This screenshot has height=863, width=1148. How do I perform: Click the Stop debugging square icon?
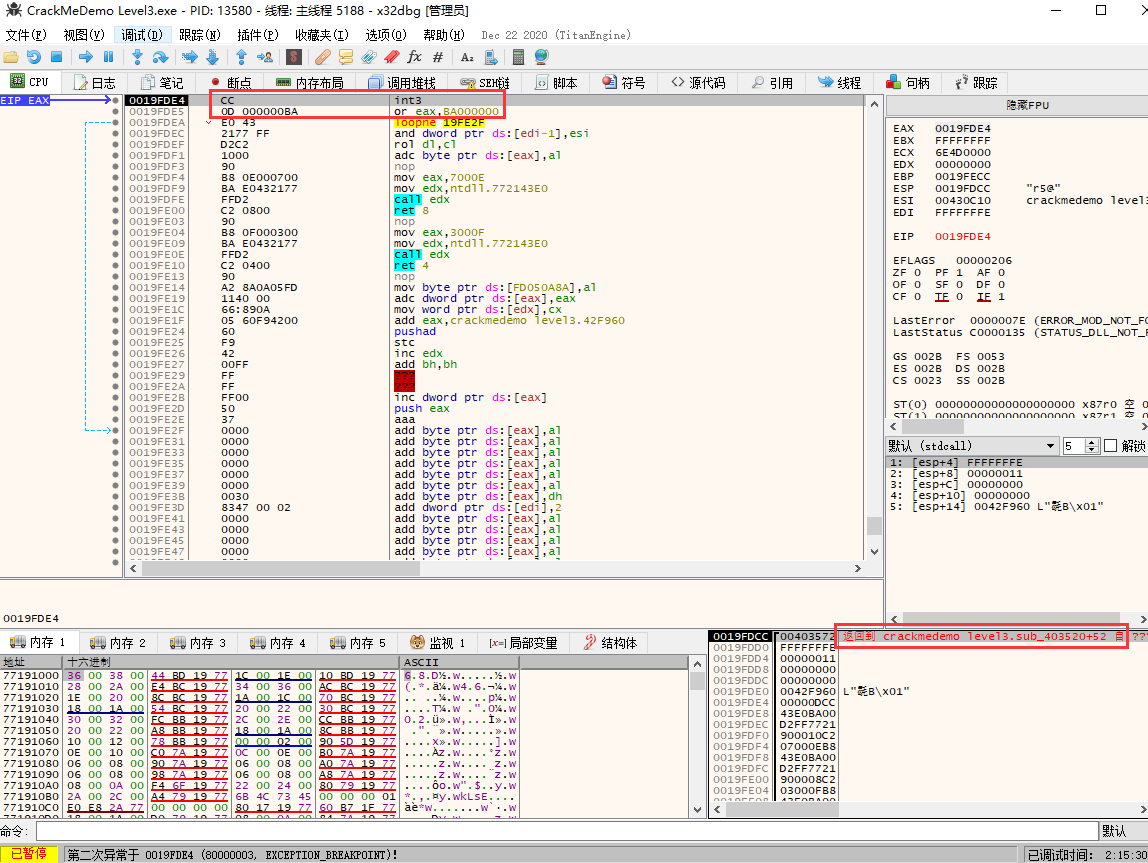tap(57, 57)
